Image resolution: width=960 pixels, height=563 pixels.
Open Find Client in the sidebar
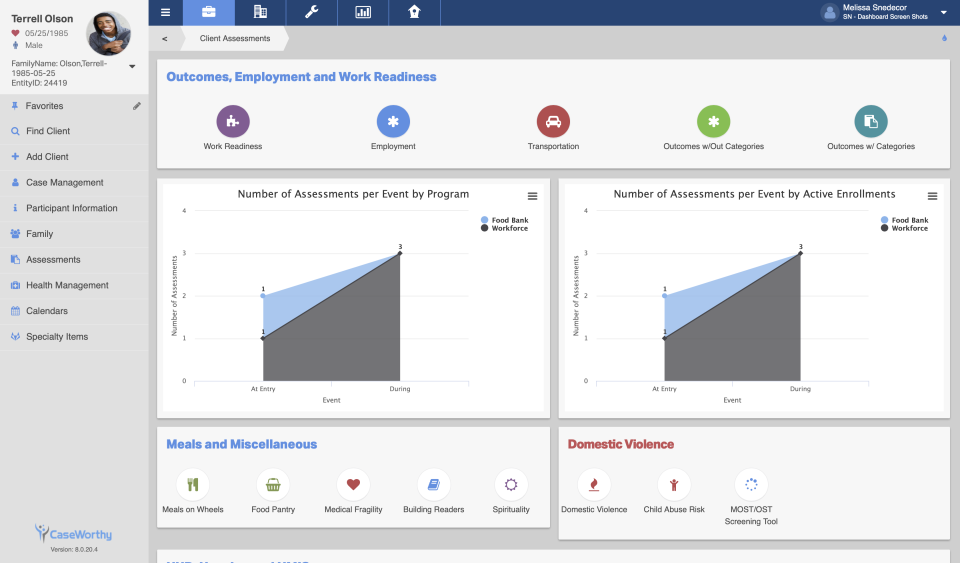[x=73, y=131]
